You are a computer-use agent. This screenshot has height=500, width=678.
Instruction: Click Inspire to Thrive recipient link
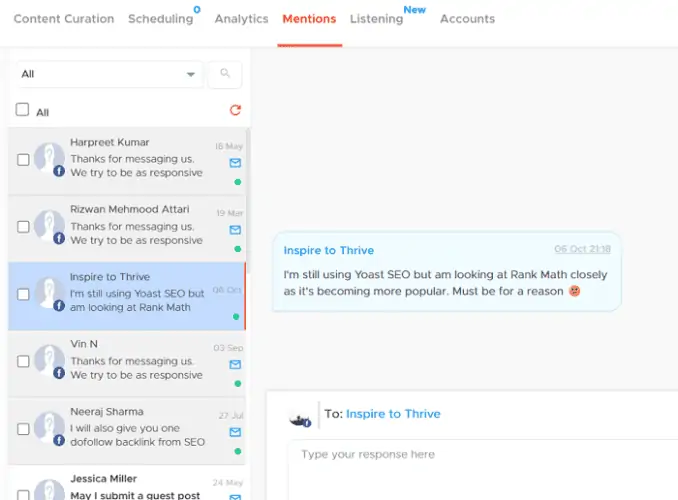click(x=393, y=414)
